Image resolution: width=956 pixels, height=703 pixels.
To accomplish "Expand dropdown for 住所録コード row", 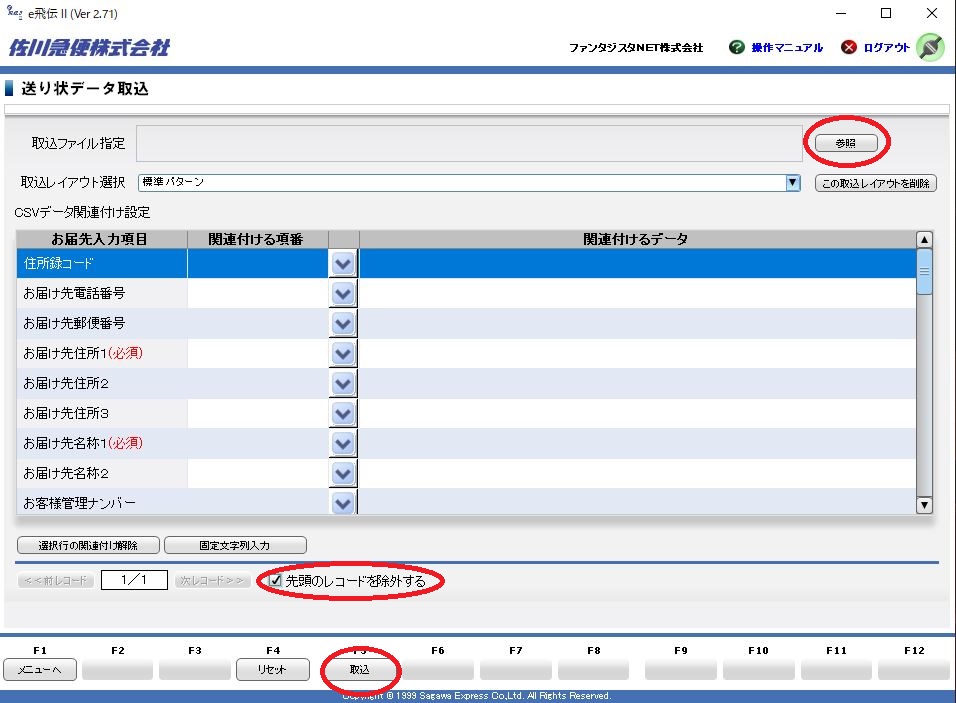I will click(343, 263).
